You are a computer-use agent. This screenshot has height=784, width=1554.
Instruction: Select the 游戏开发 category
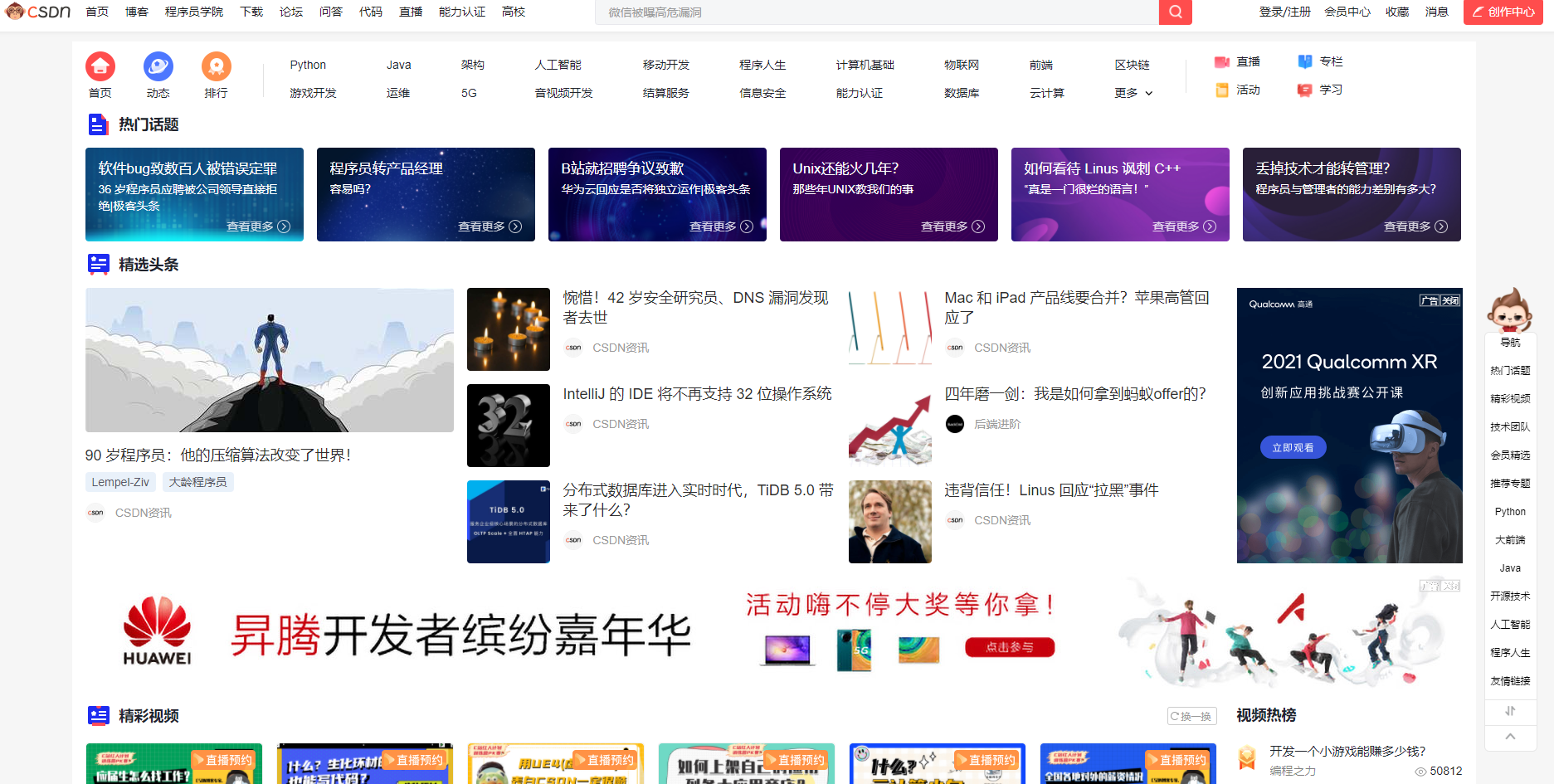pos(313,93)
